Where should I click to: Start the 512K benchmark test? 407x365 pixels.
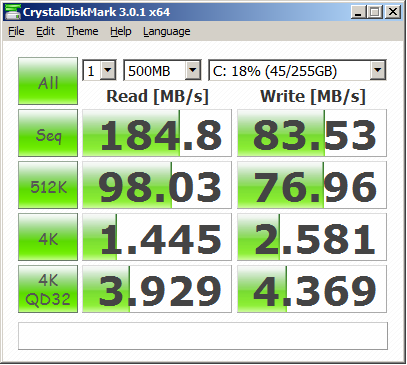pos(48,185)
